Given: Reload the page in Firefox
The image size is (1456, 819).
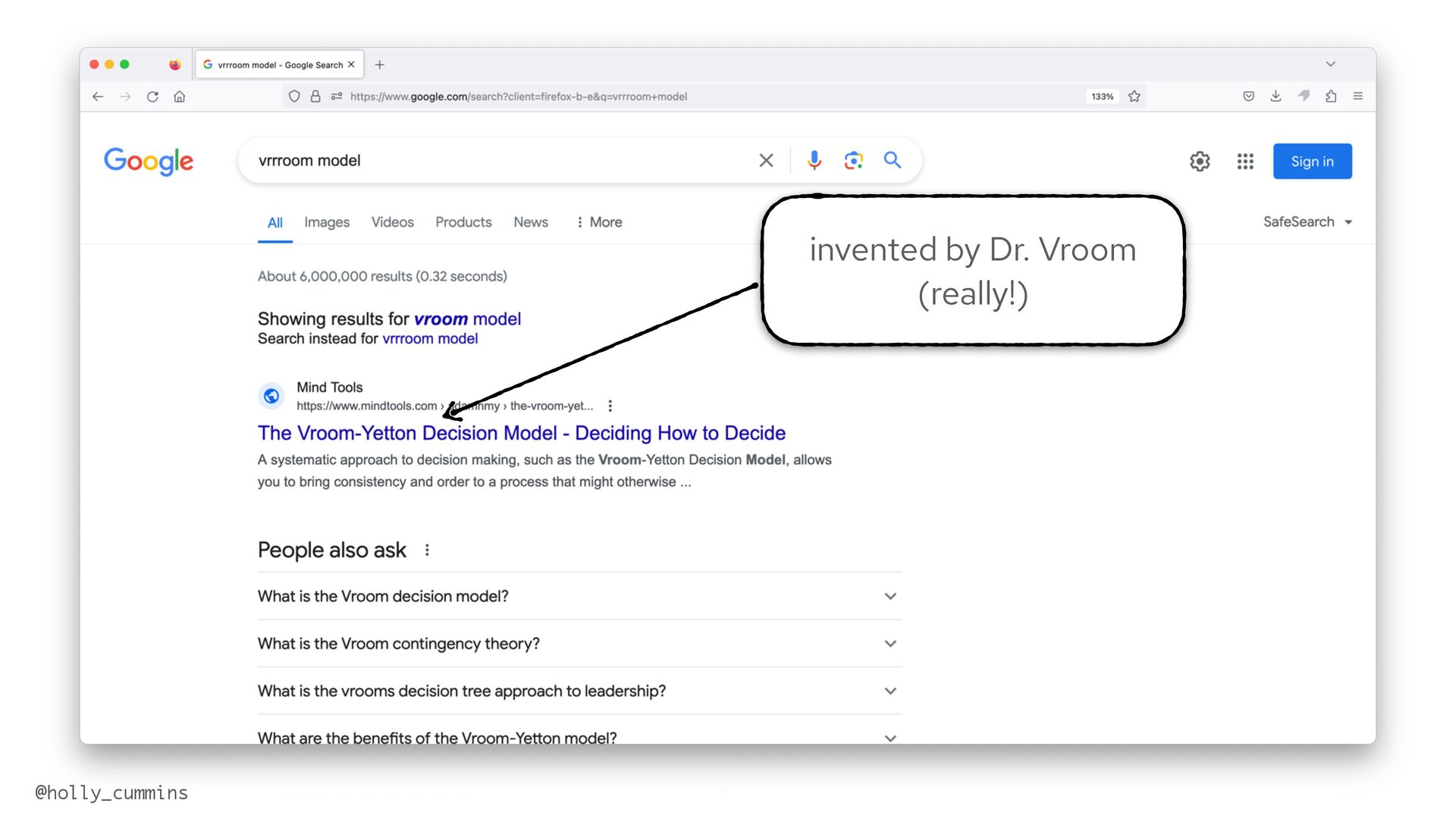Looking at the screenshot, I should click(152, 96).
